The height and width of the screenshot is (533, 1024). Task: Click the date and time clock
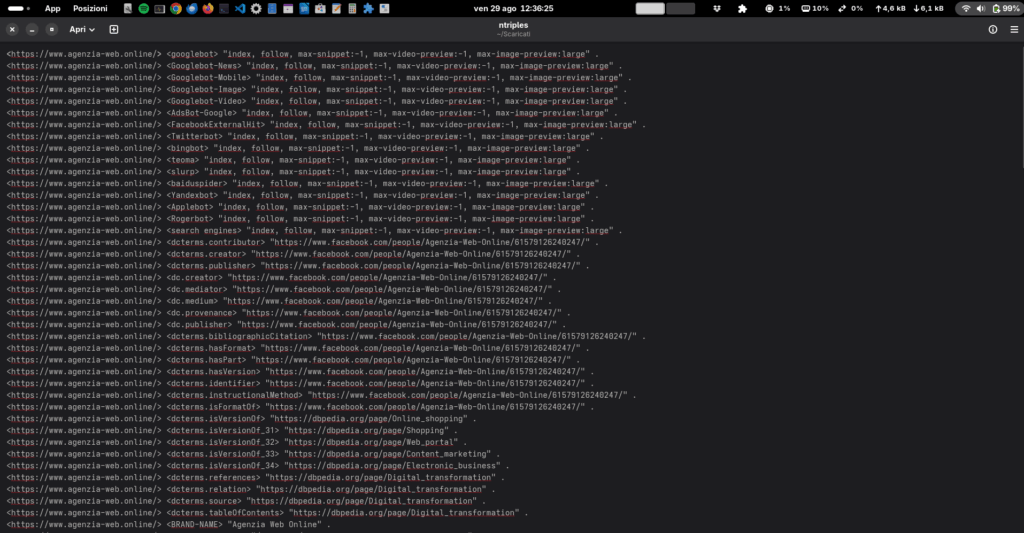coord(513,8)
